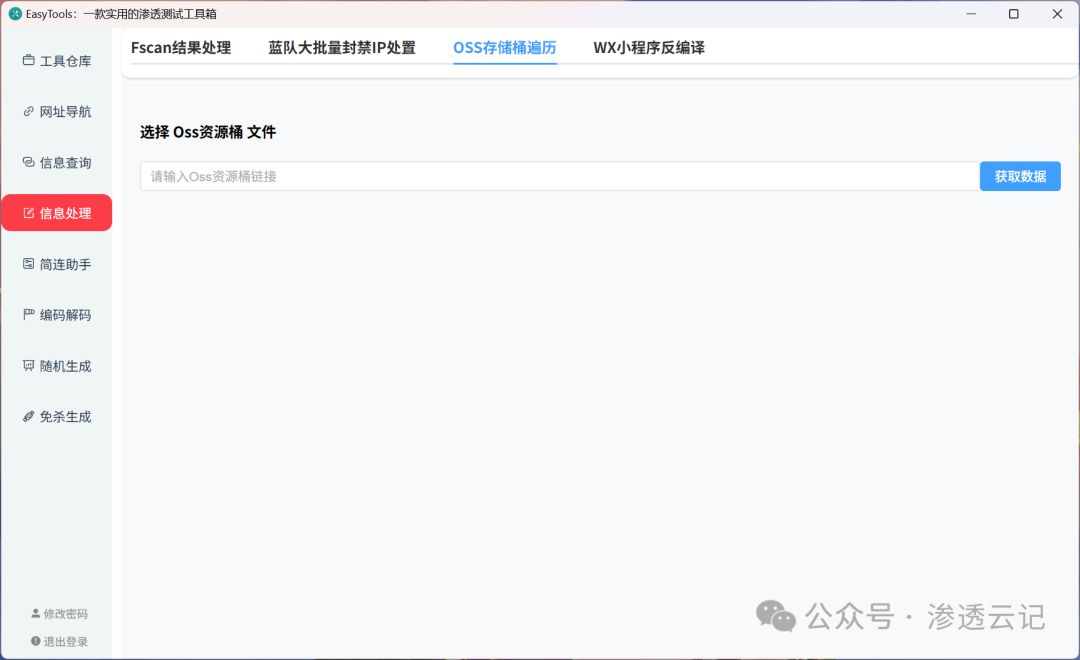Click the 简连助手 icon in sidebar
Screen dimensions: 1080x660
tap(28, 264)
